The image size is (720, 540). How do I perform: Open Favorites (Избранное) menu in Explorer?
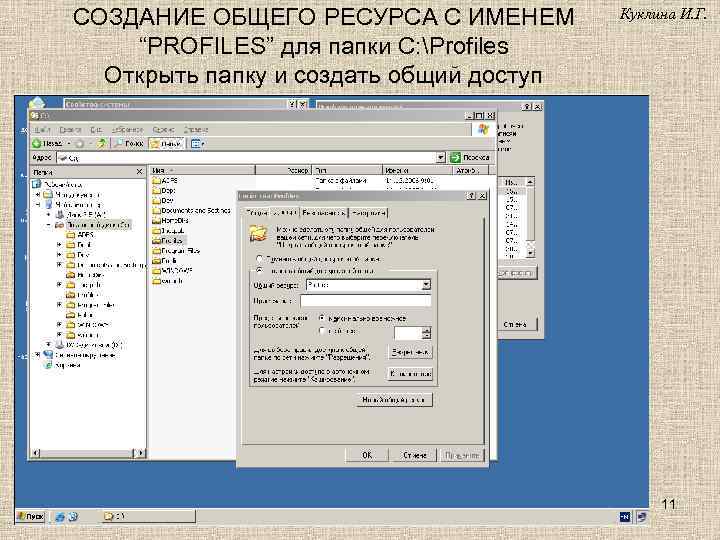pyautogui.click(x=128, y=130)
